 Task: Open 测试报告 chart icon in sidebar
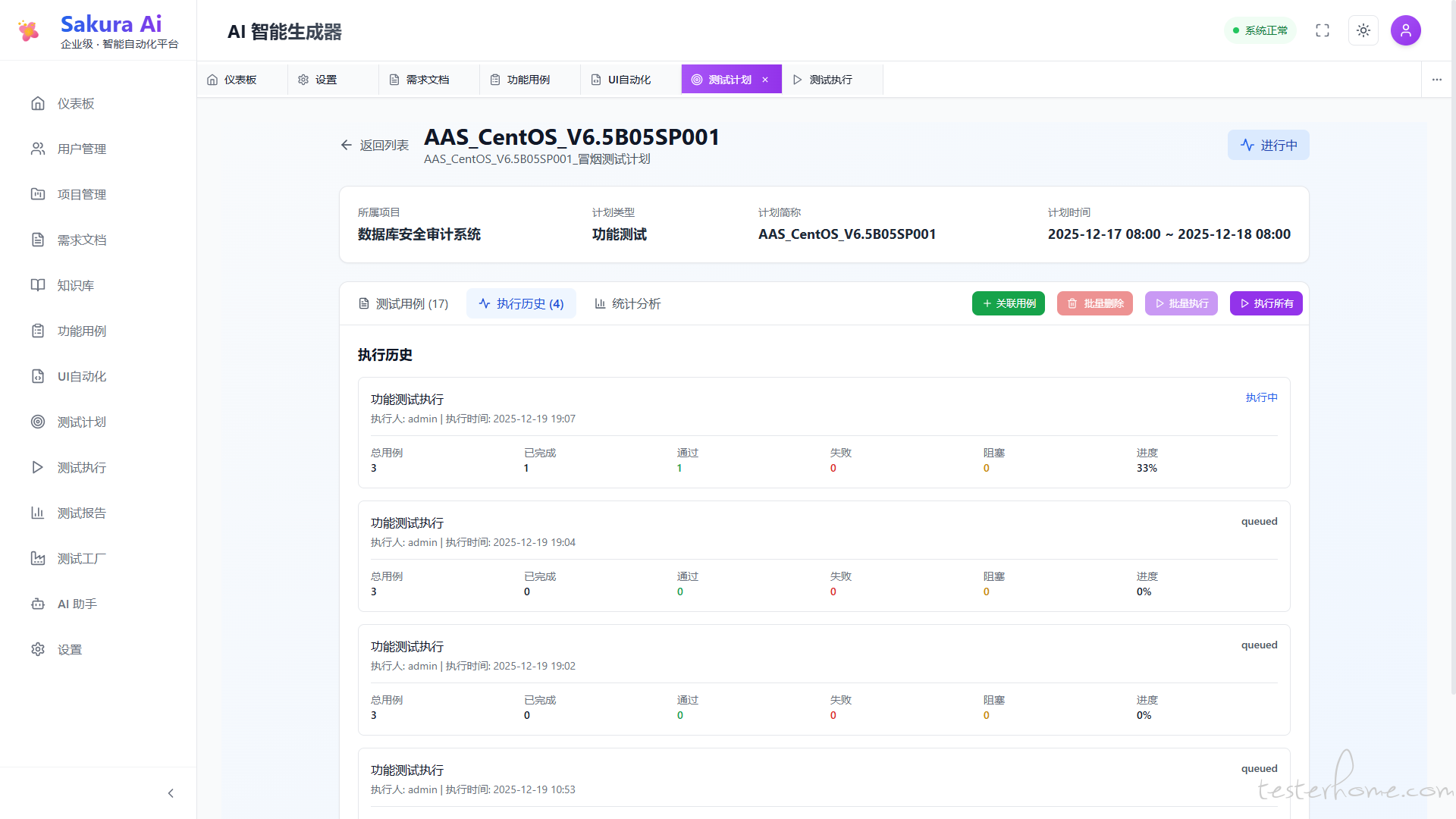[38, 513]
